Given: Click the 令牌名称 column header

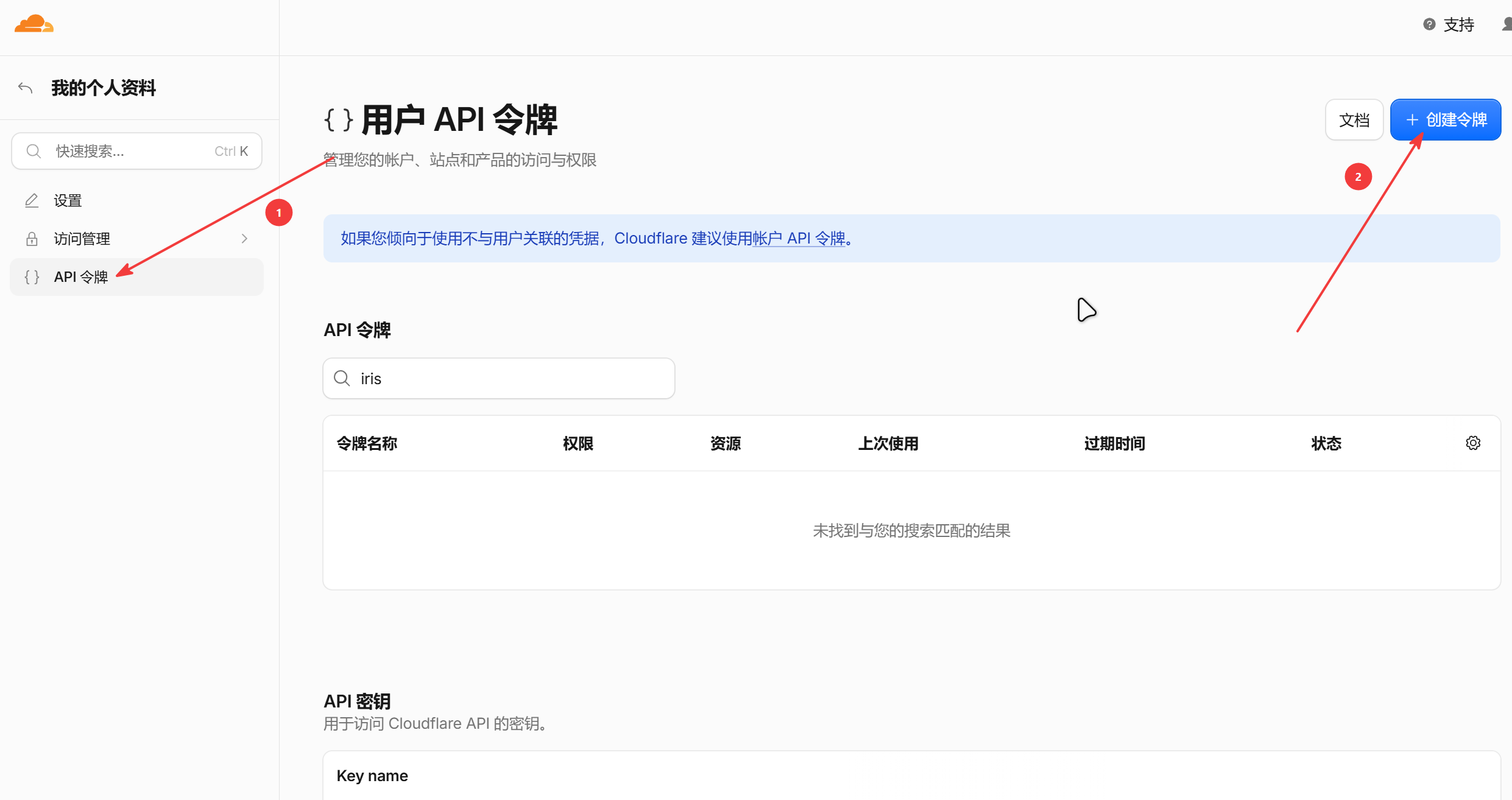Looking at the screenshot, I should click(x=367, y=443).
